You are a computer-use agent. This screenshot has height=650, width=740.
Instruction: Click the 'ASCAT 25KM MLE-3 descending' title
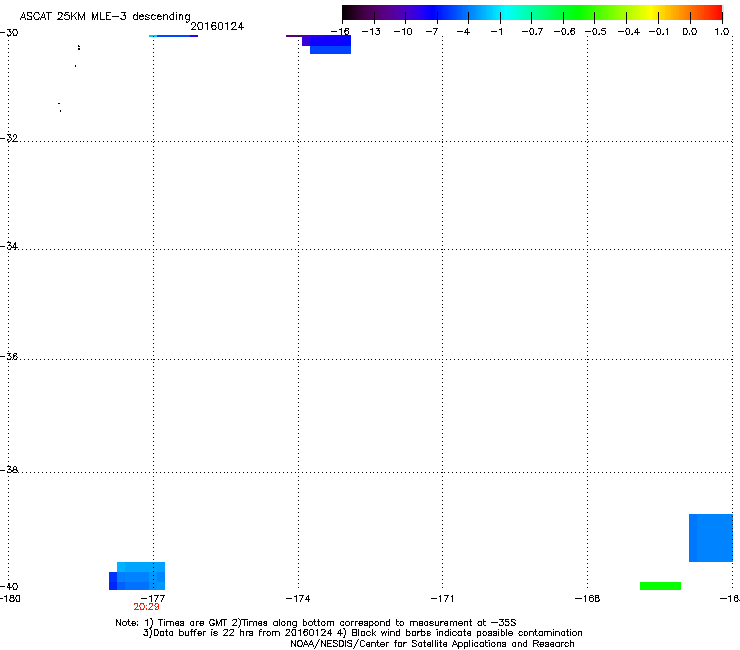pyautogui.click(x=105, y=16)
